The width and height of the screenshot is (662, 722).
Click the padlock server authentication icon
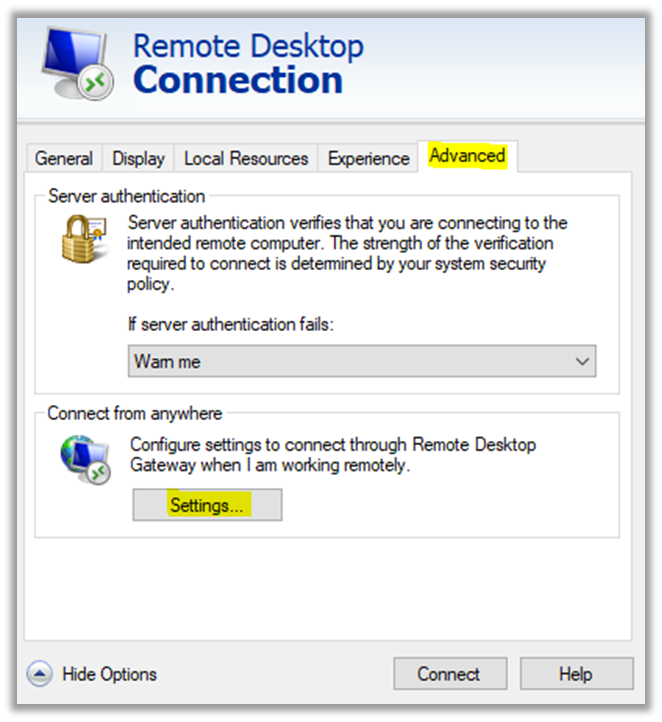pyautogui.click(x=84, y=239)
